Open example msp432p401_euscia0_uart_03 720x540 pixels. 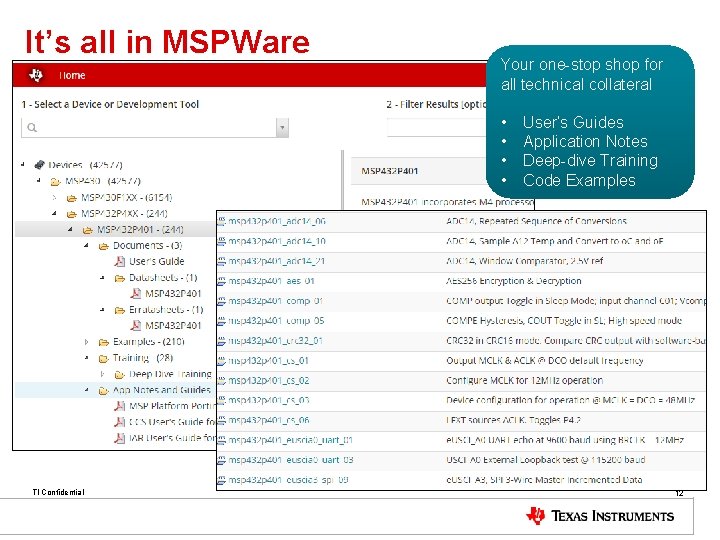click(291, 460)
